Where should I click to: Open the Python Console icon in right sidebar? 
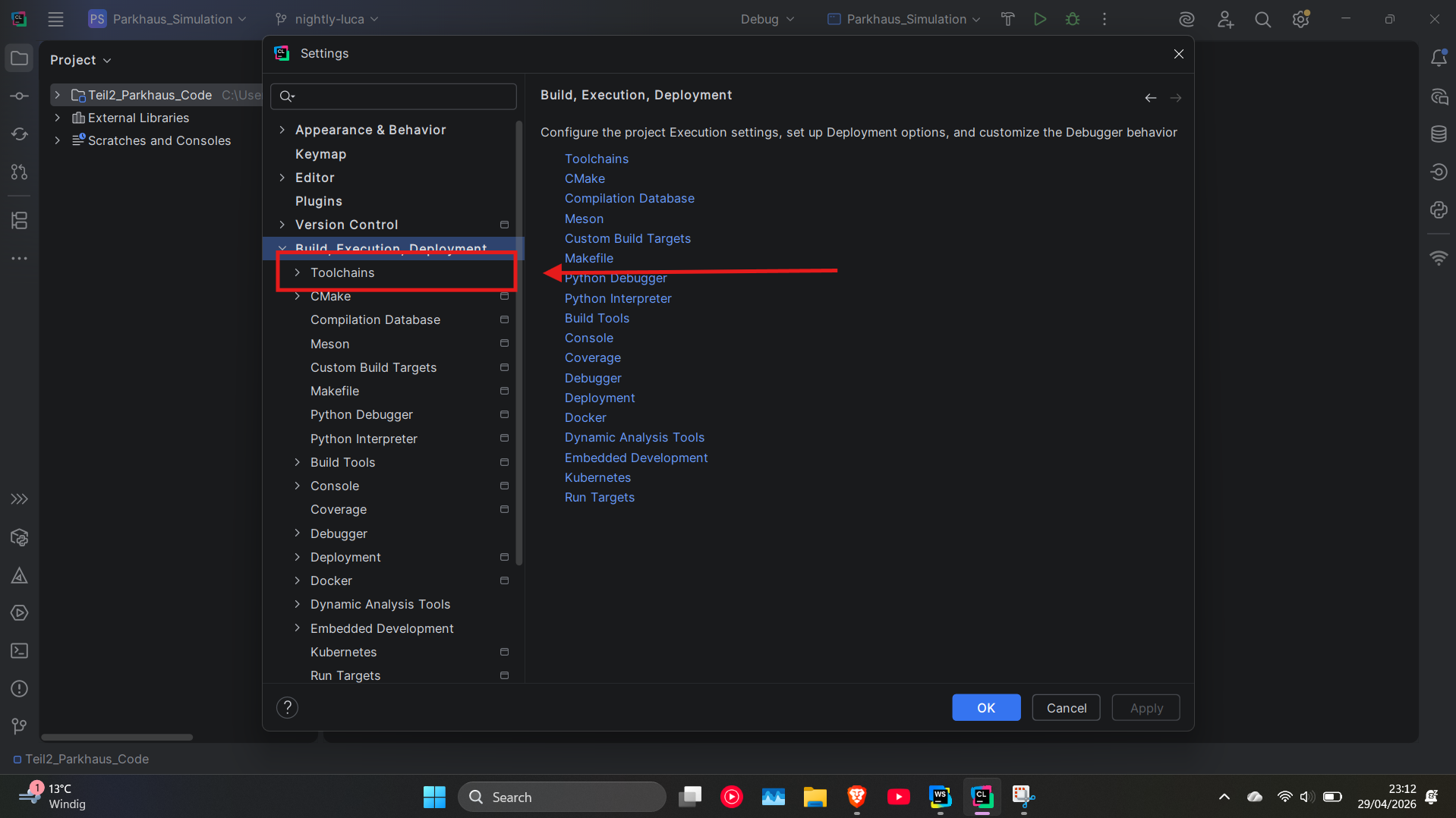1439,210
